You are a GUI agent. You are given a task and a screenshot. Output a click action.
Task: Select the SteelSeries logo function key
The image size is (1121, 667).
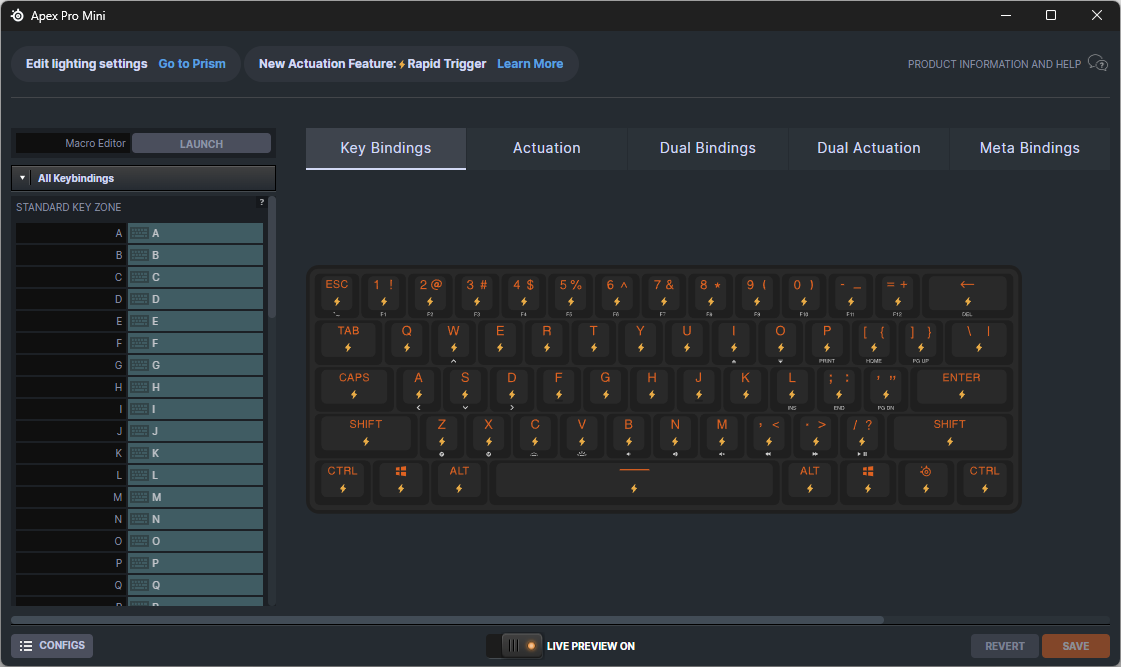pyautogui.click(x=926, y=482)
